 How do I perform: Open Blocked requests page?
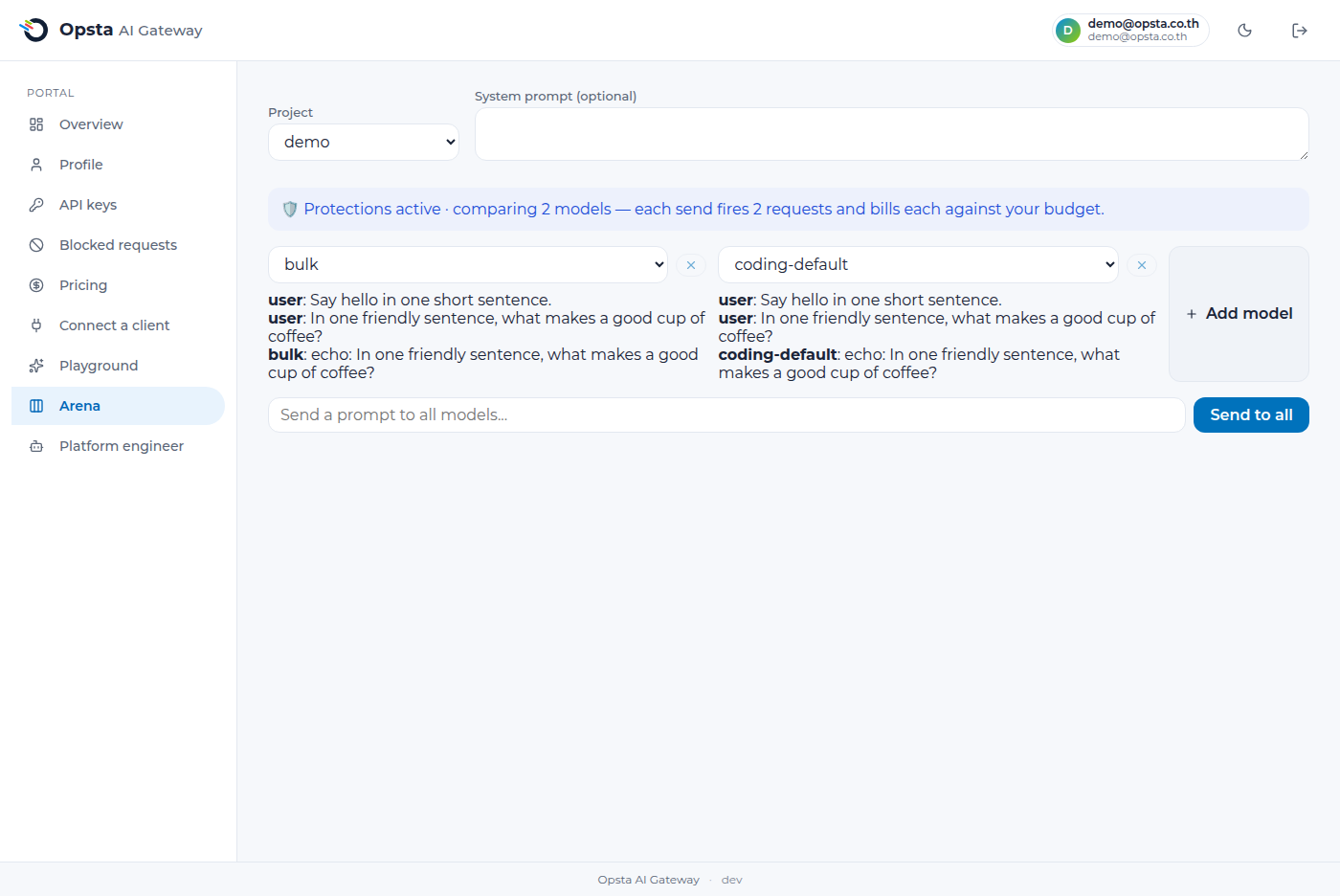[x=118, y=245]
